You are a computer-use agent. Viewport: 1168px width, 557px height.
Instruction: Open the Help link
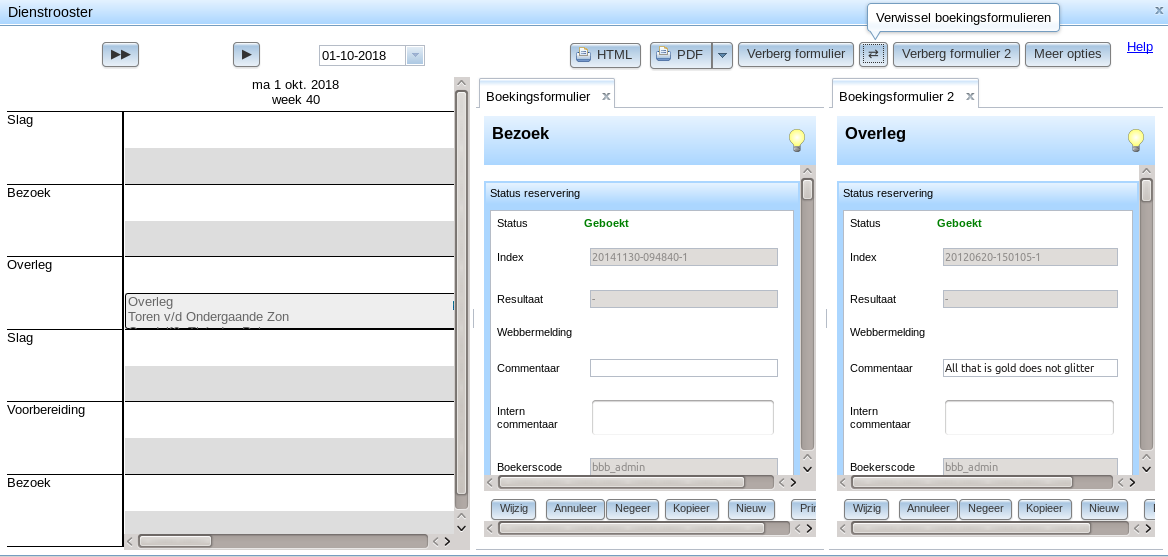(1140, 47)
